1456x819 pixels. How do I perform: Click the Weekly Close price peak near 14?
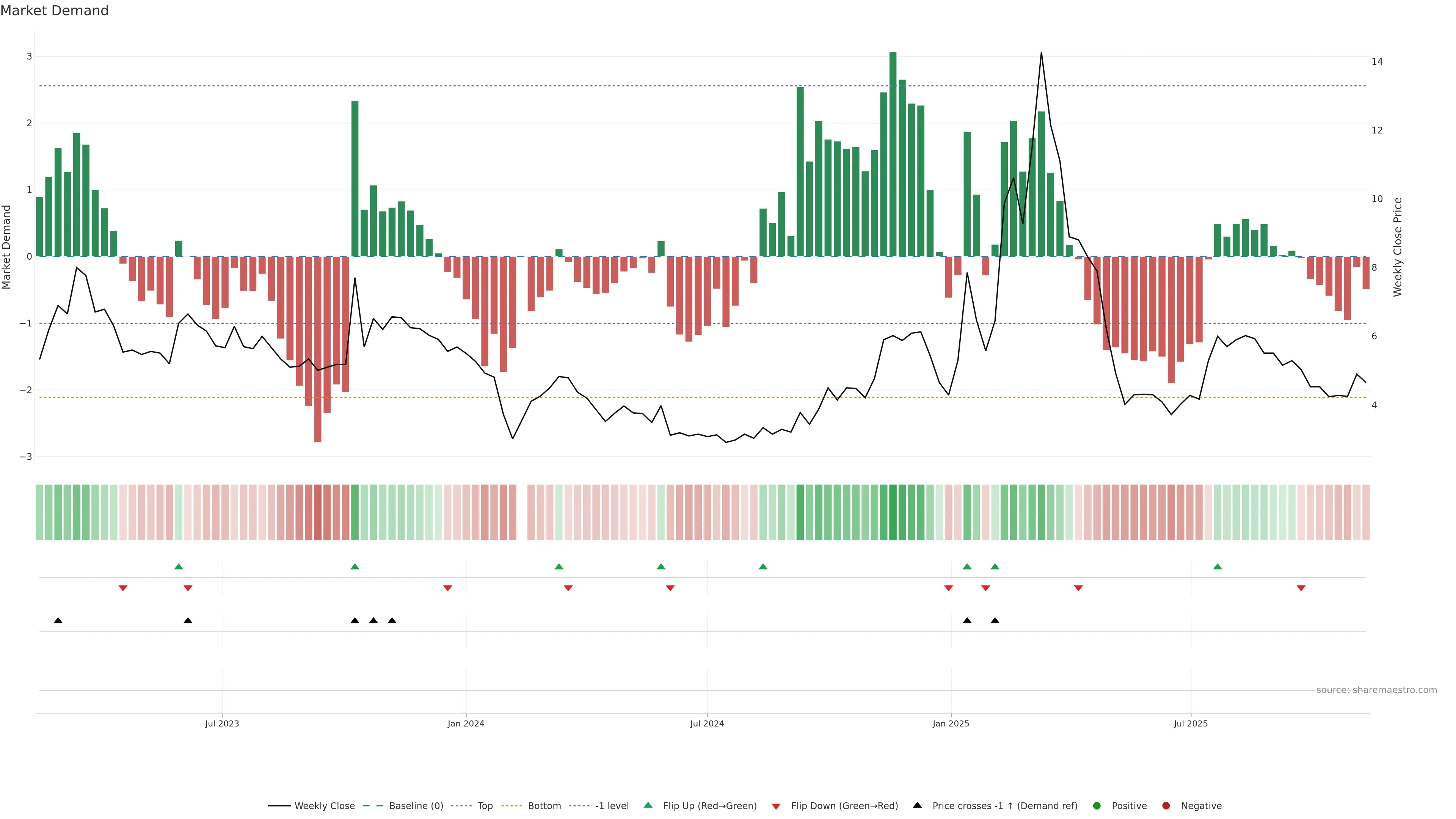1041,53
